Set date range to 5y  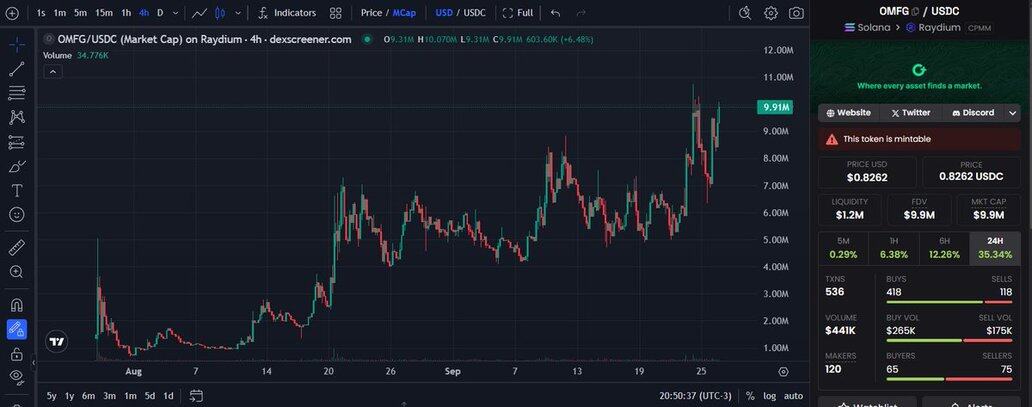point(51,396)
